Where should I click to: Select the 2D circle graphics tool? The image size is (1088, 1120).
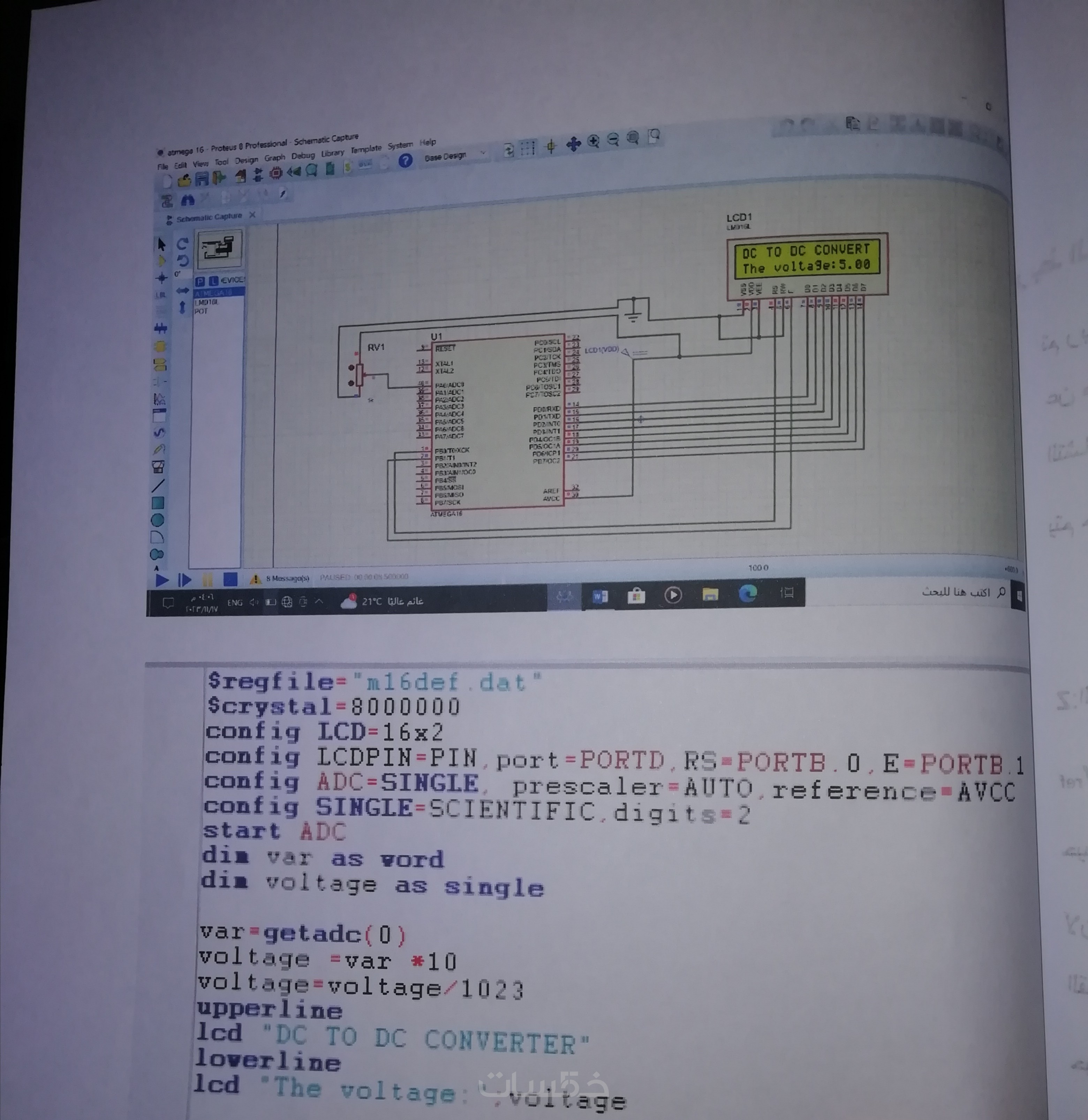pyautogui.click(x=158, y=520)
